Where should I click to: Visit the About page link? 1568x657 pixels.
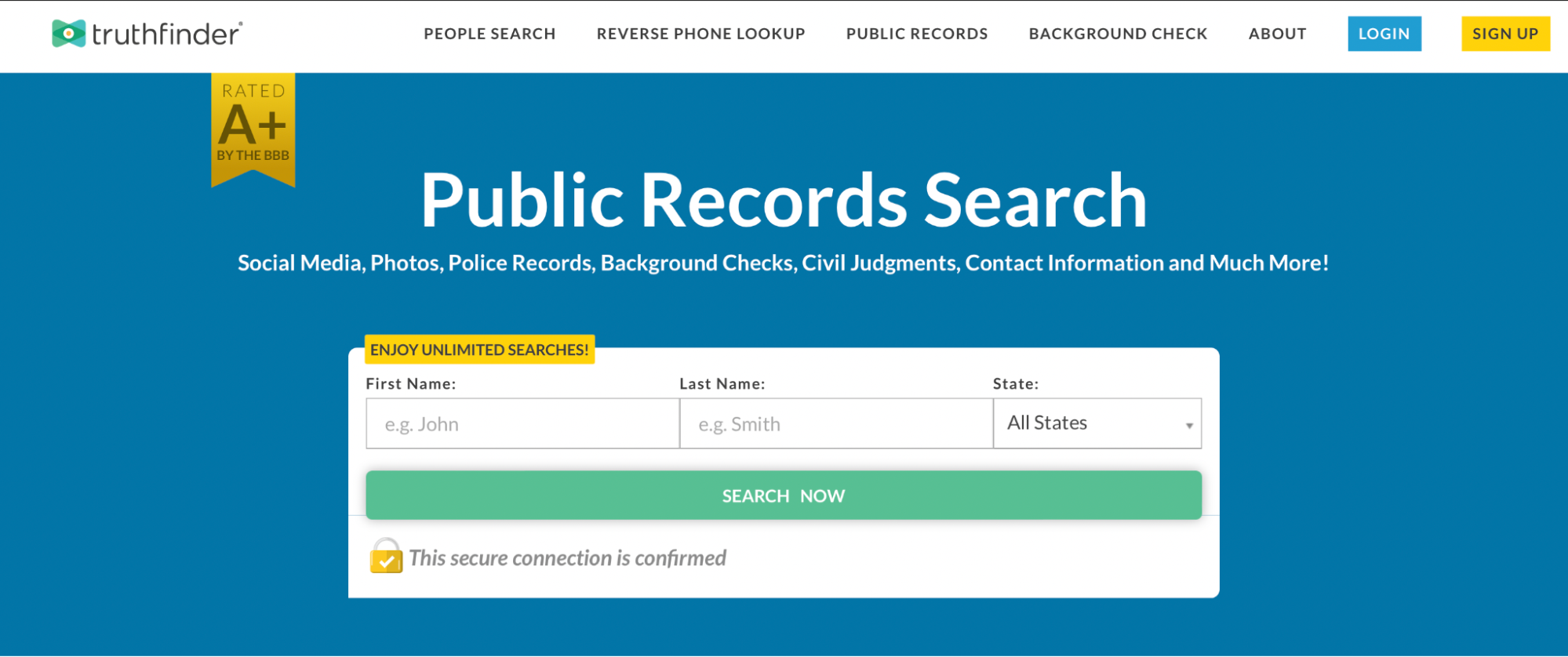pyautogui.click(x=1277, y=34)
